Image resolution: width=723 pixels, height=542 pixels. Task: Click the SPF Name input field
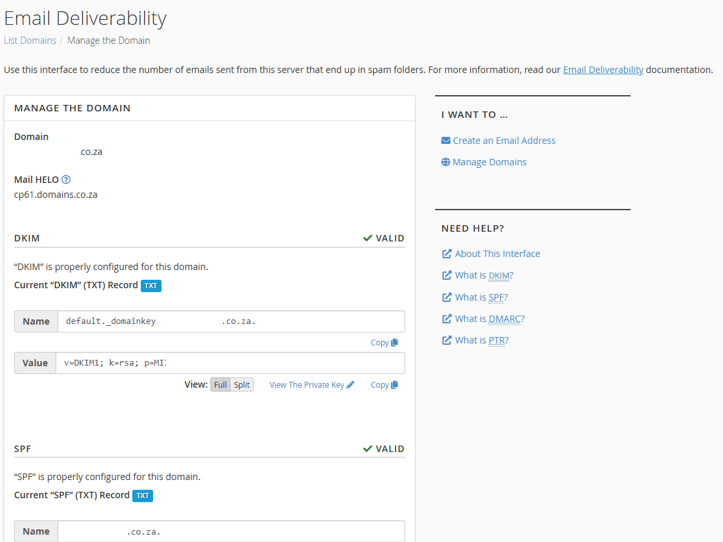coord(230,531)
